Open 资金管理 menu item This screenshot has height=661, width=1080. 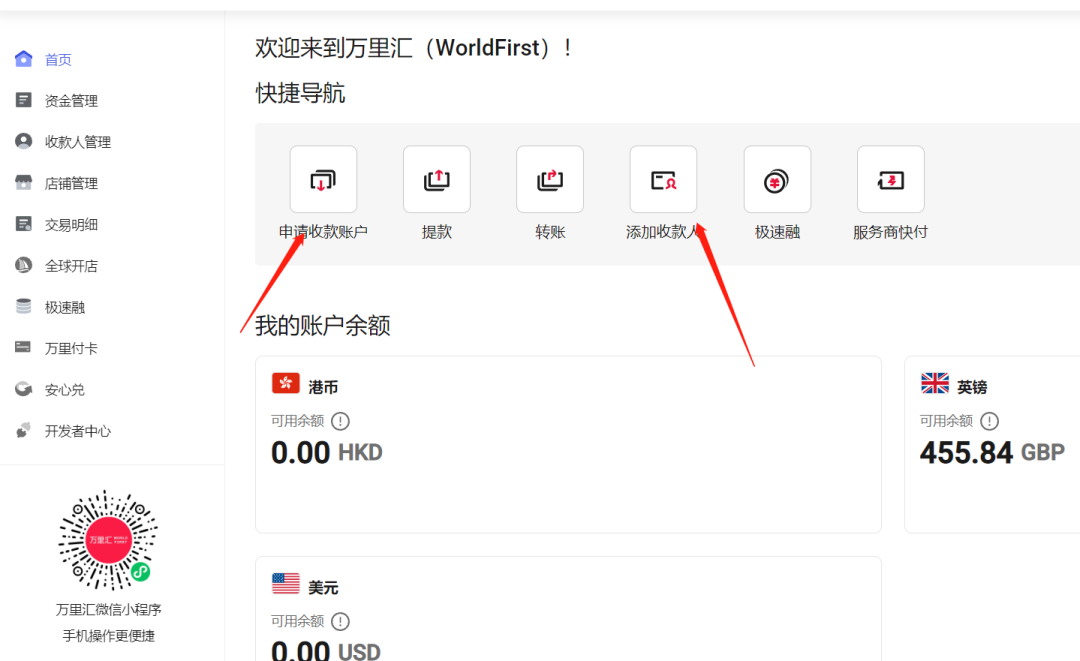click(71, 101)
